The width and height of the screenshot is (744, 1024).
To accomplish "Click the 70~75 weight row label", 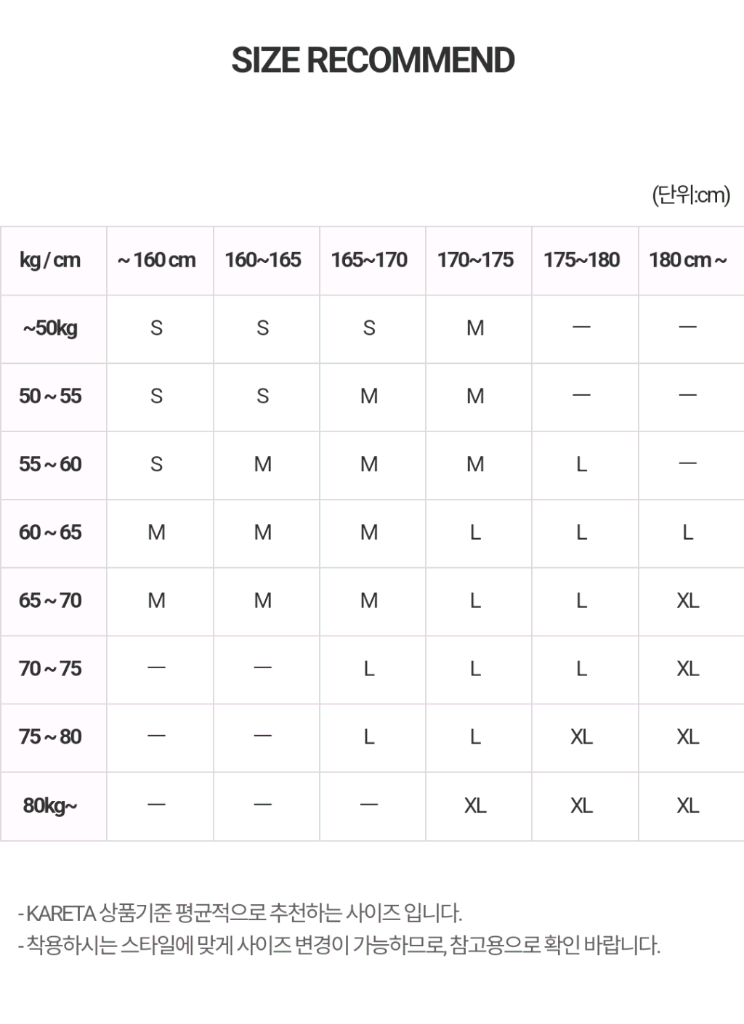I will click(x=50, y=668).
